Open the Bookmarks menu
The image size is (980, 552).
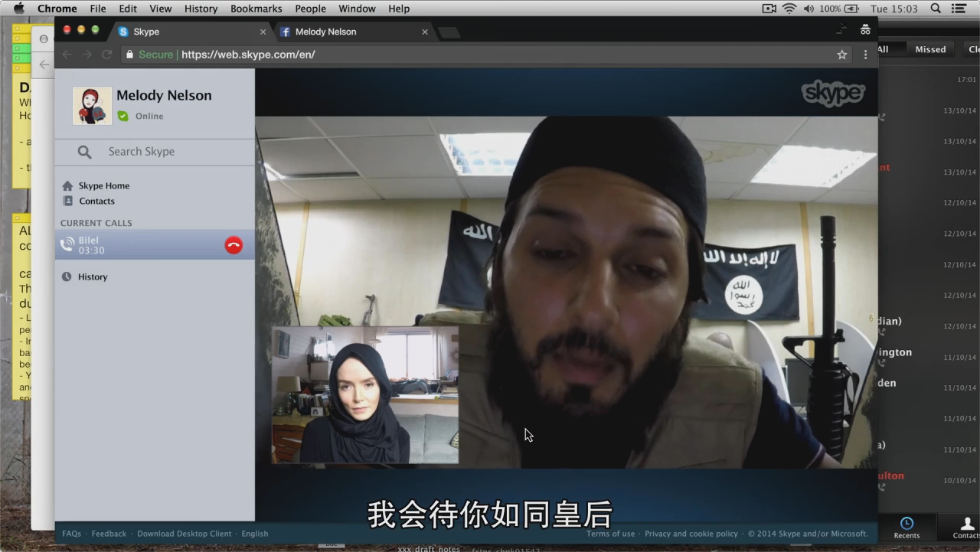256,9
